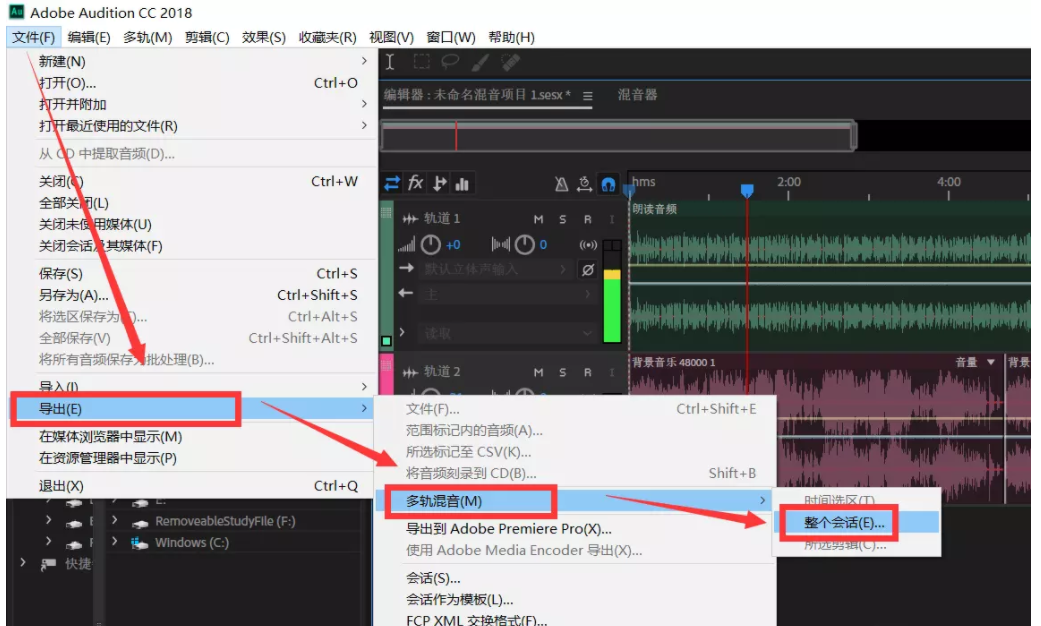Viewport: 1041px width, 626px height.
Task: Expand 打开最近使用的文件(R) submenu
Action: coord(193,125)
